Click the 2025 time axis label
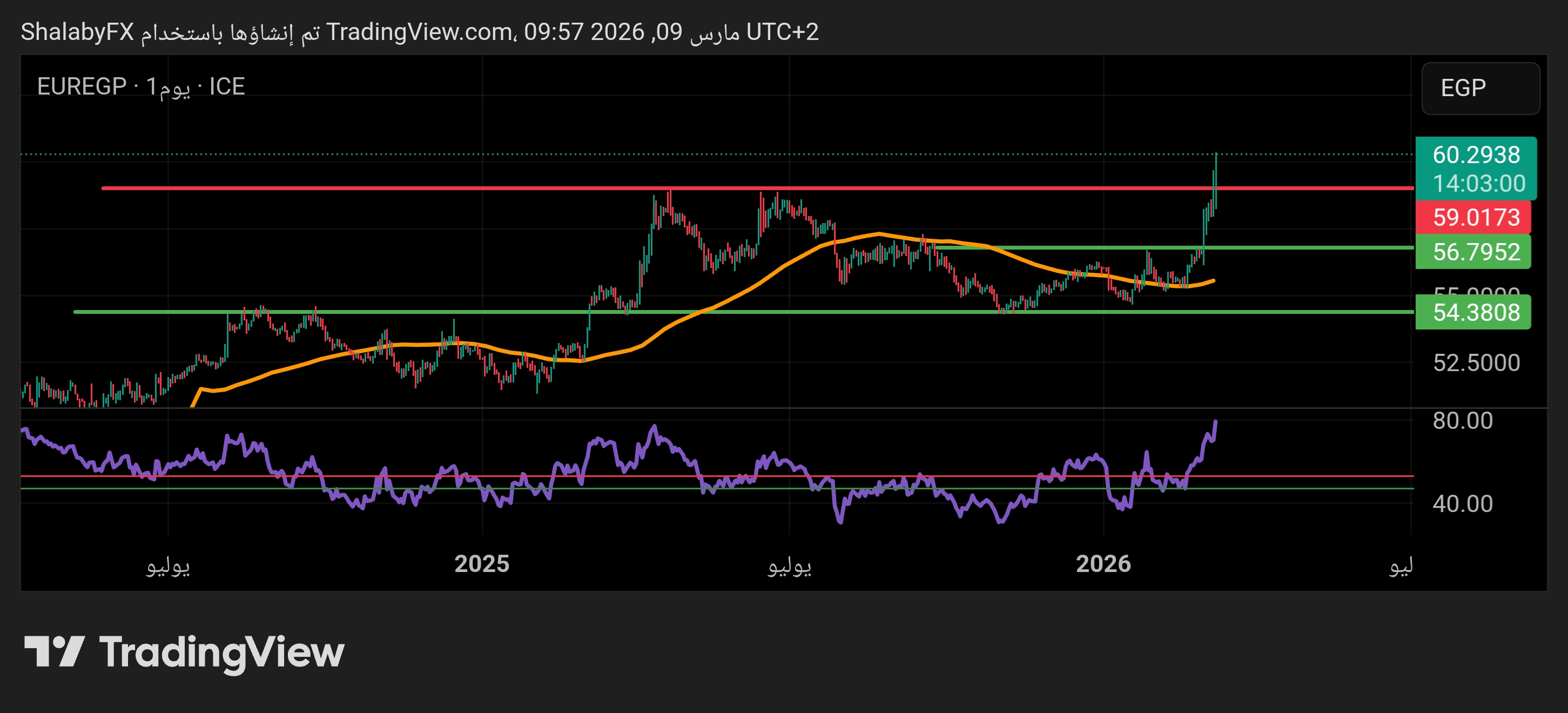The width and height of the screenshot is (1568, 713). [x=481, y=564]
